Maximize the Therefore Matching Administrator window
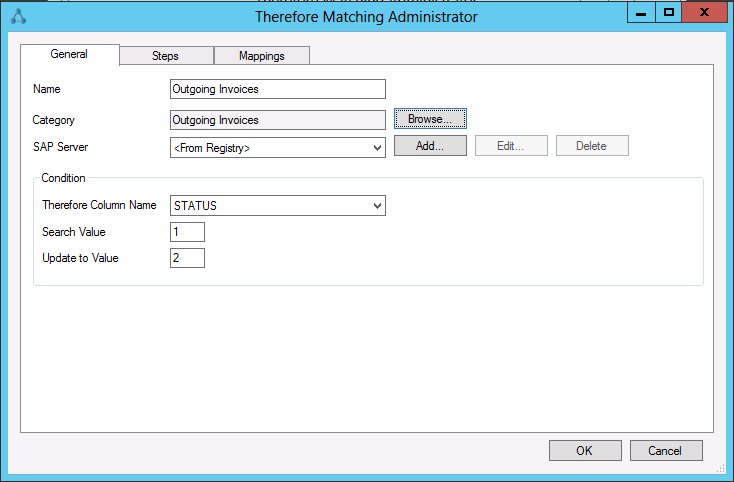The image size is (734, 482). tap(668, 12)
